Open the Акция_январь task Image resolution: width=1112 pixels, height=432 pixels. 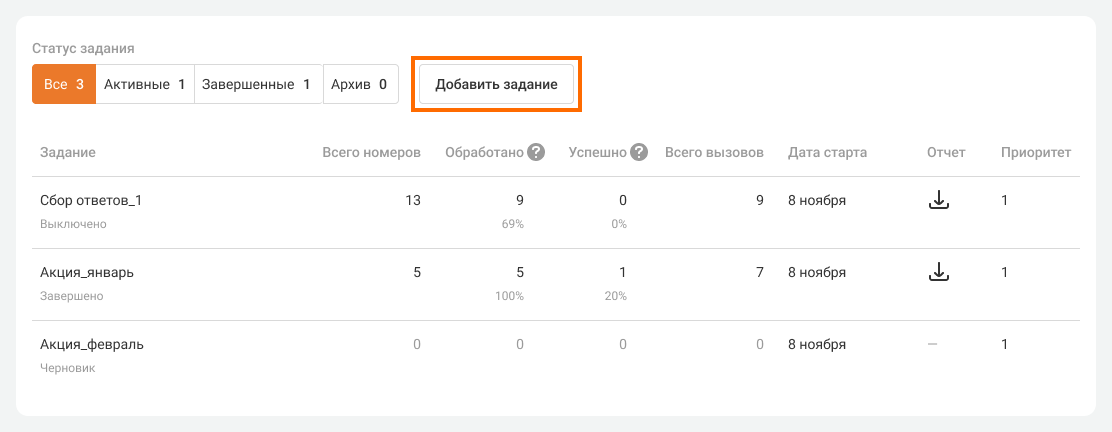coord(86,272)
